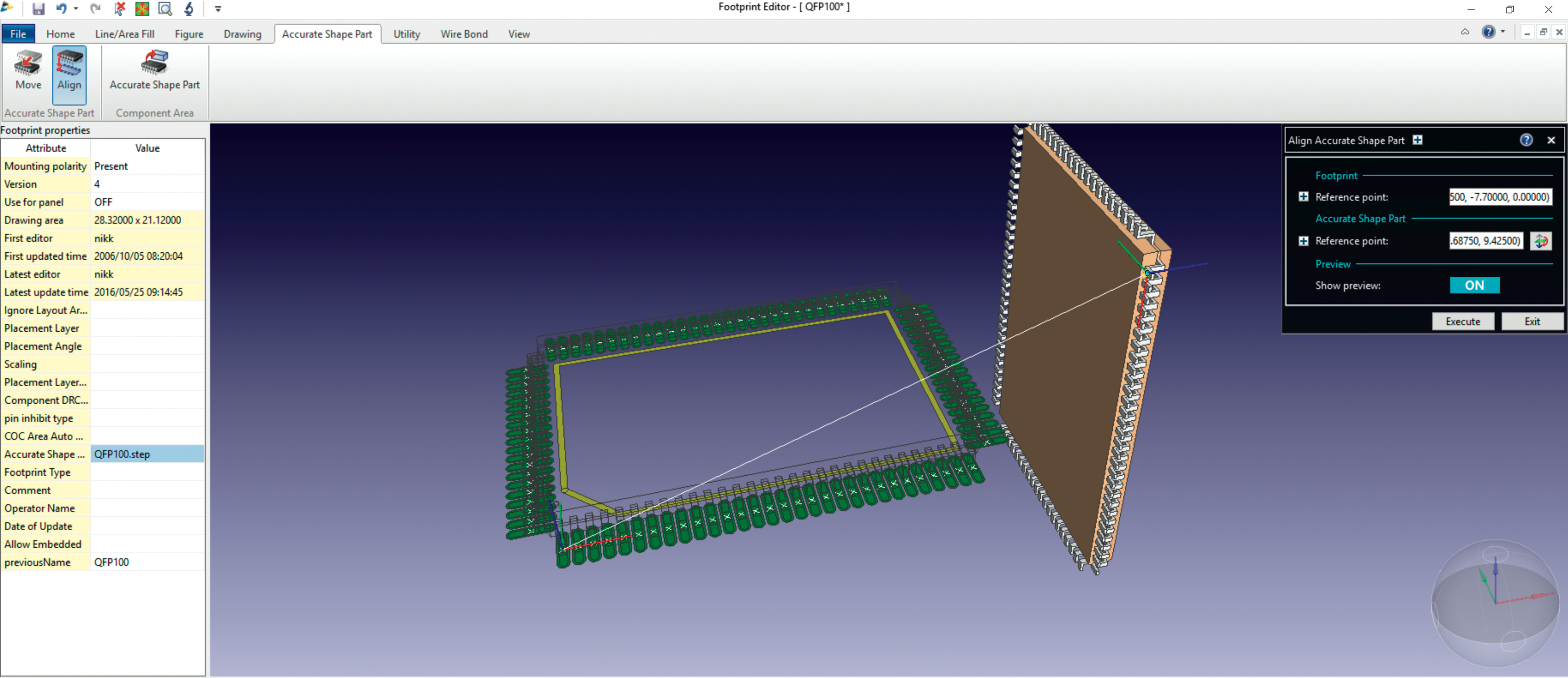Screen dimensions: 1568x678
Task: Click the Accurate Shape Part component area icon
Action: [x=155, y=71]
